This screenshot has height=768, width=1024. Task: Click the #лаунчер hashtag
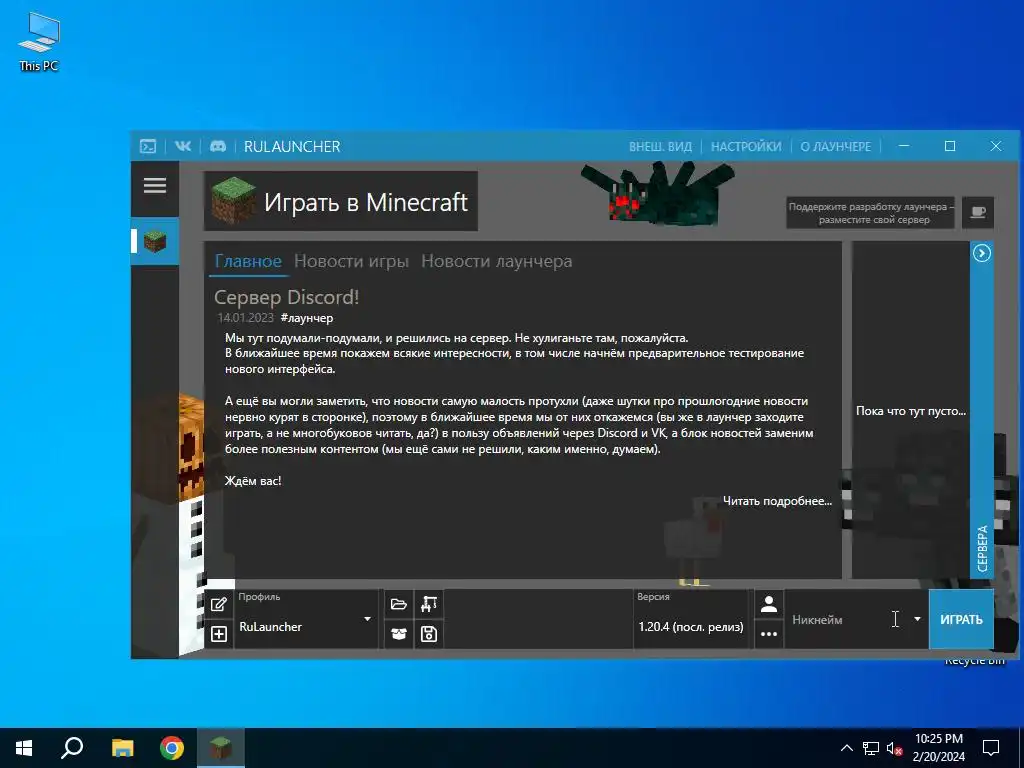point(307,318)
